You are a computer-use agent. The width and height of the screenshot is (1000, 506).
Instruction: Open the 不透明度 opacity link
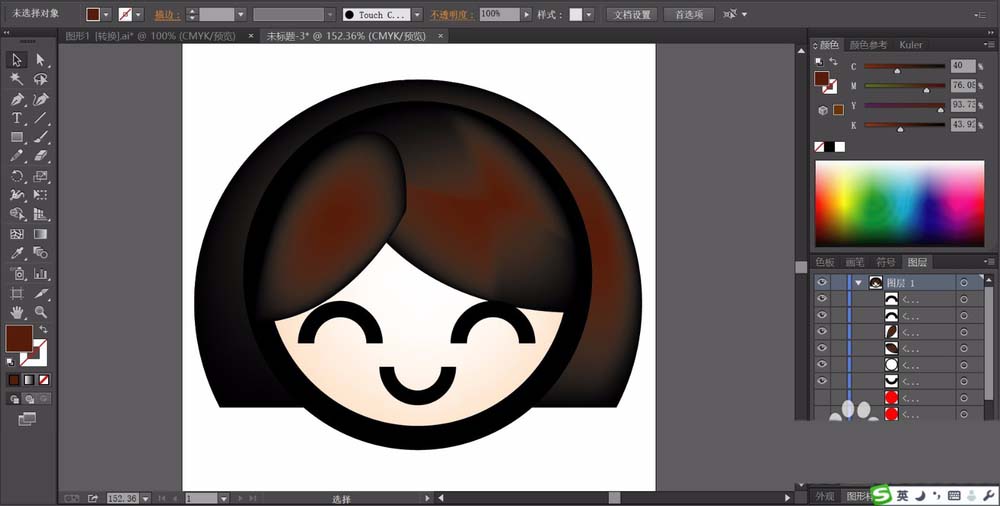pos(450,15)
